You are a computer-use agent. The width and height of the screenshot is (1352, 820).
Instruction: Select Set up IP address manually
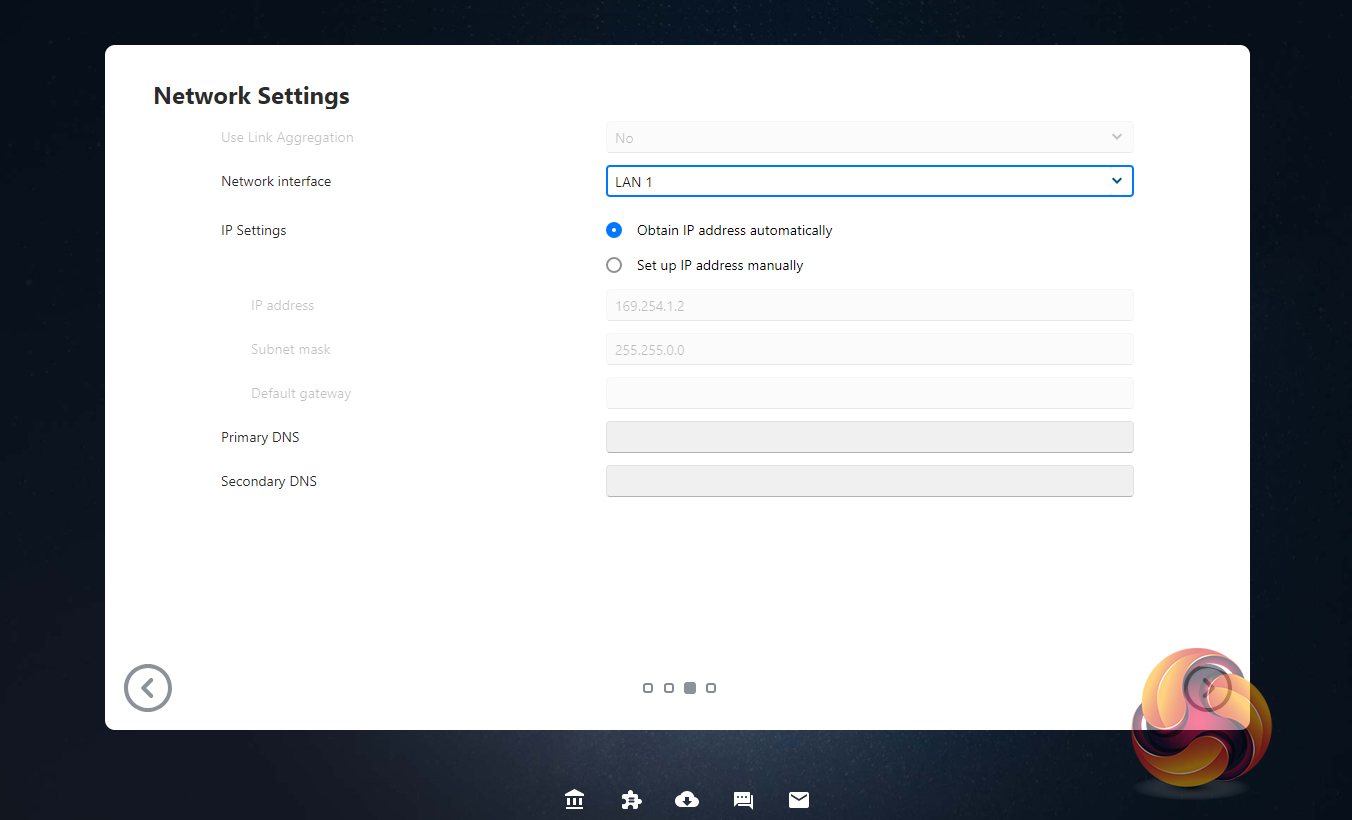[614, 265]
